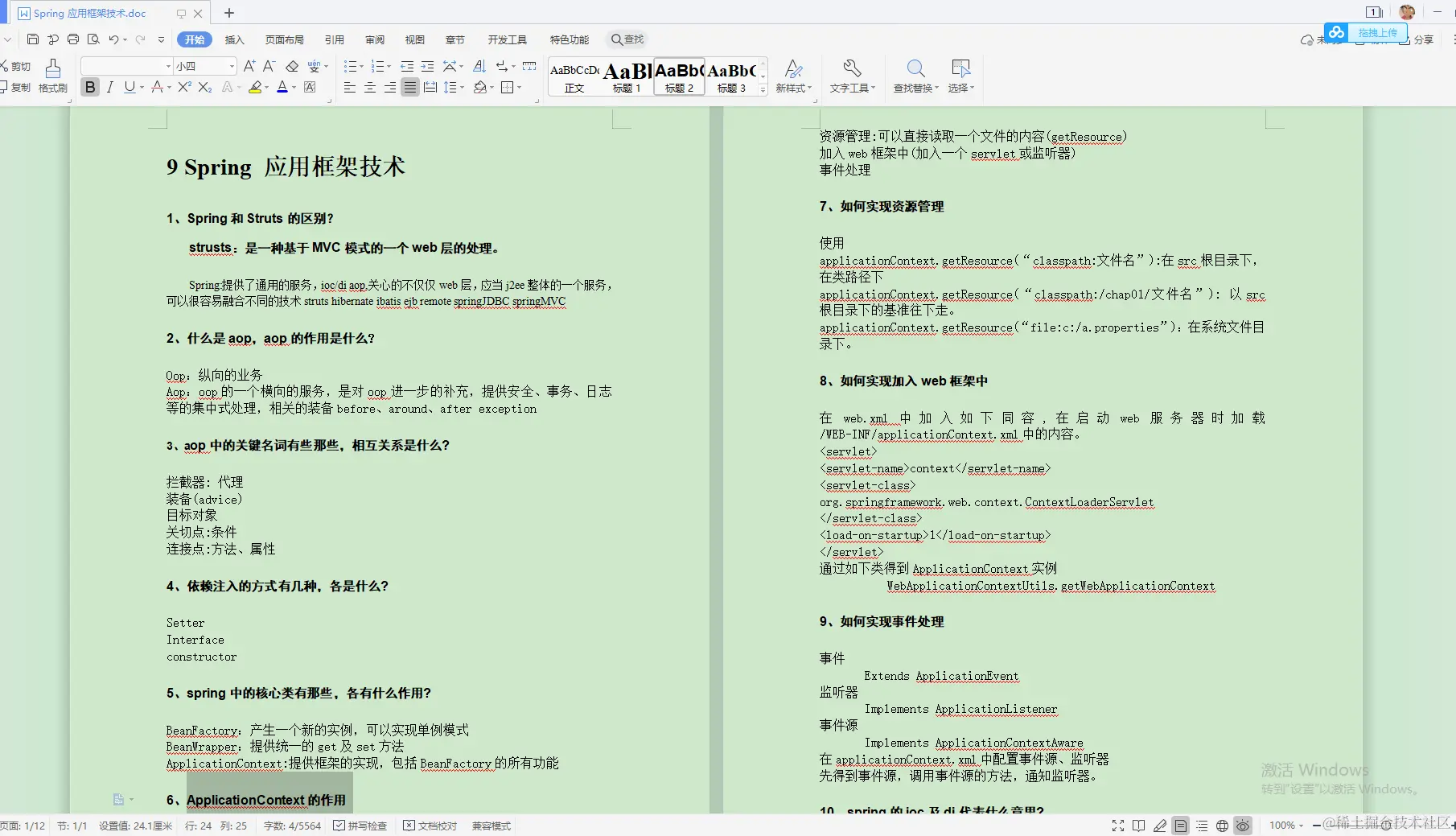The width and height of the screenshot is (1456, 836).
Task: Apply superscript formatting
Action: point(183,87)
